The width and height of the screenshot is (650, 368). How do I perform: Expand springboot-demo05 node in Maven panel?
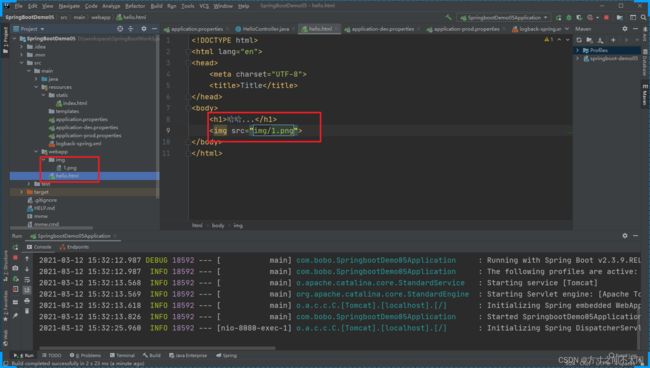pyautogui.click(x=577, y=58)
